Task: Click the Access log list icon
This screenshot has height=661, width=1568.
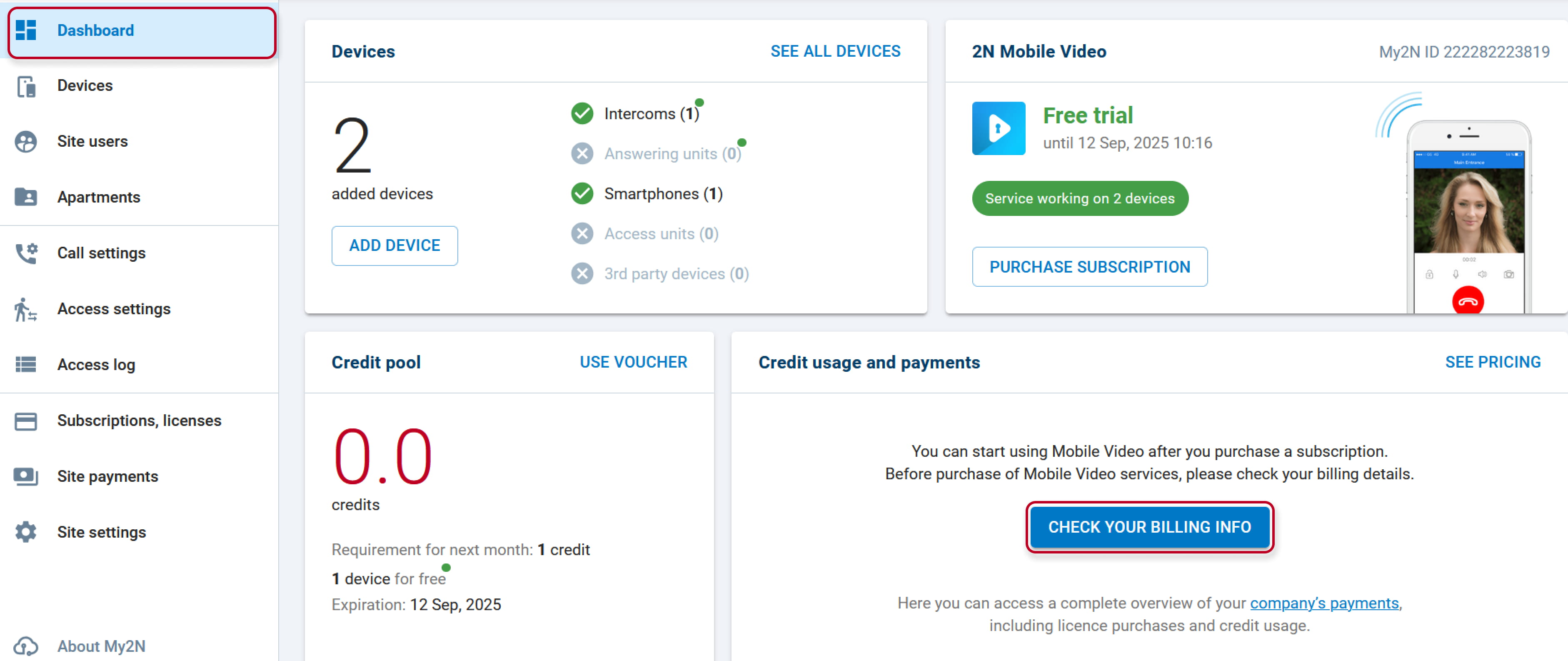Action: pyautogui.click(x=25, y=364)
